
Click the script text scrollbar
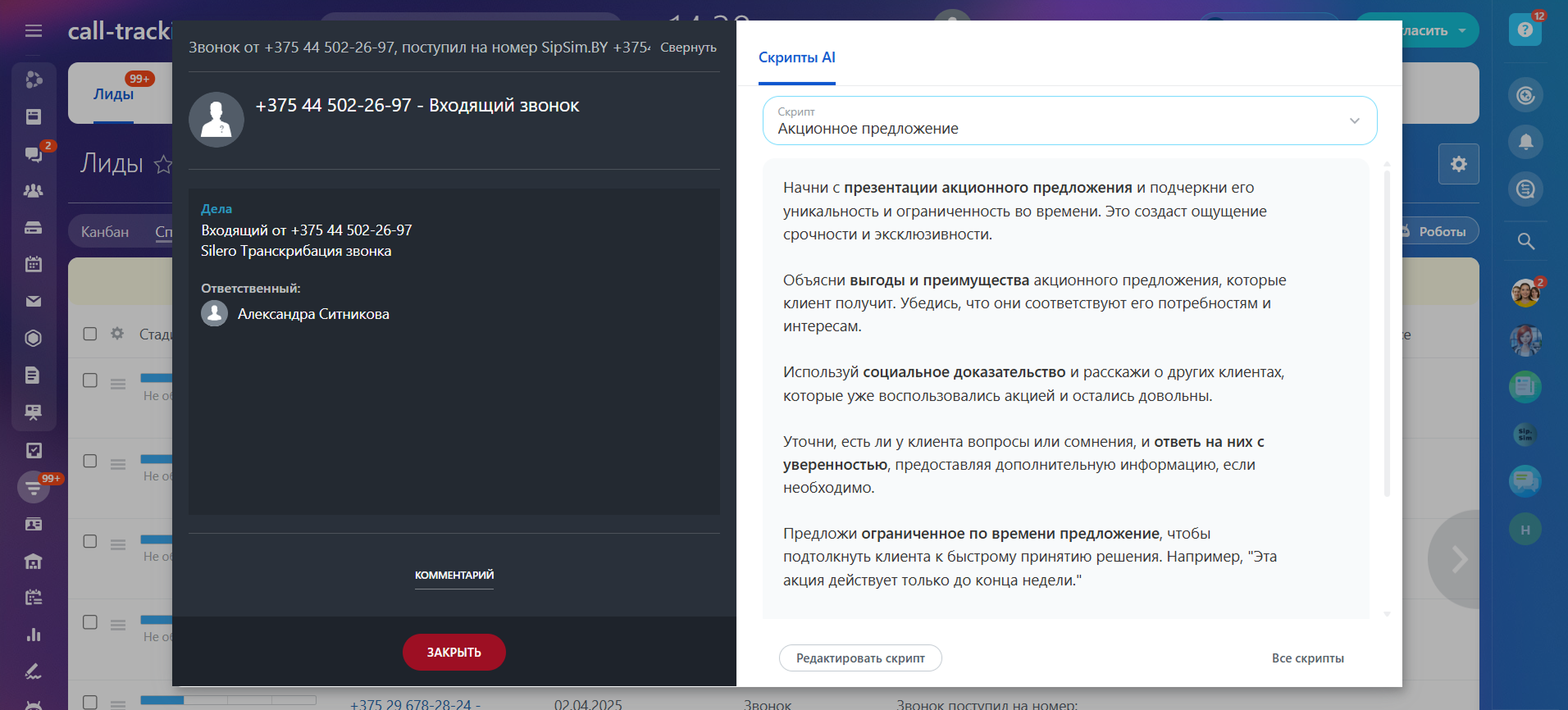[x=1387, y=328]
